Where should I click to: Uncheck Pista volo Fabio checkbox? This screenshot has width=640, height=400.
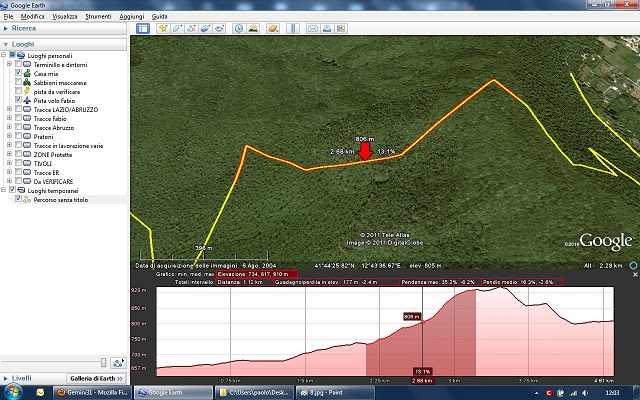pyautogui.click(x=18, y=100)
